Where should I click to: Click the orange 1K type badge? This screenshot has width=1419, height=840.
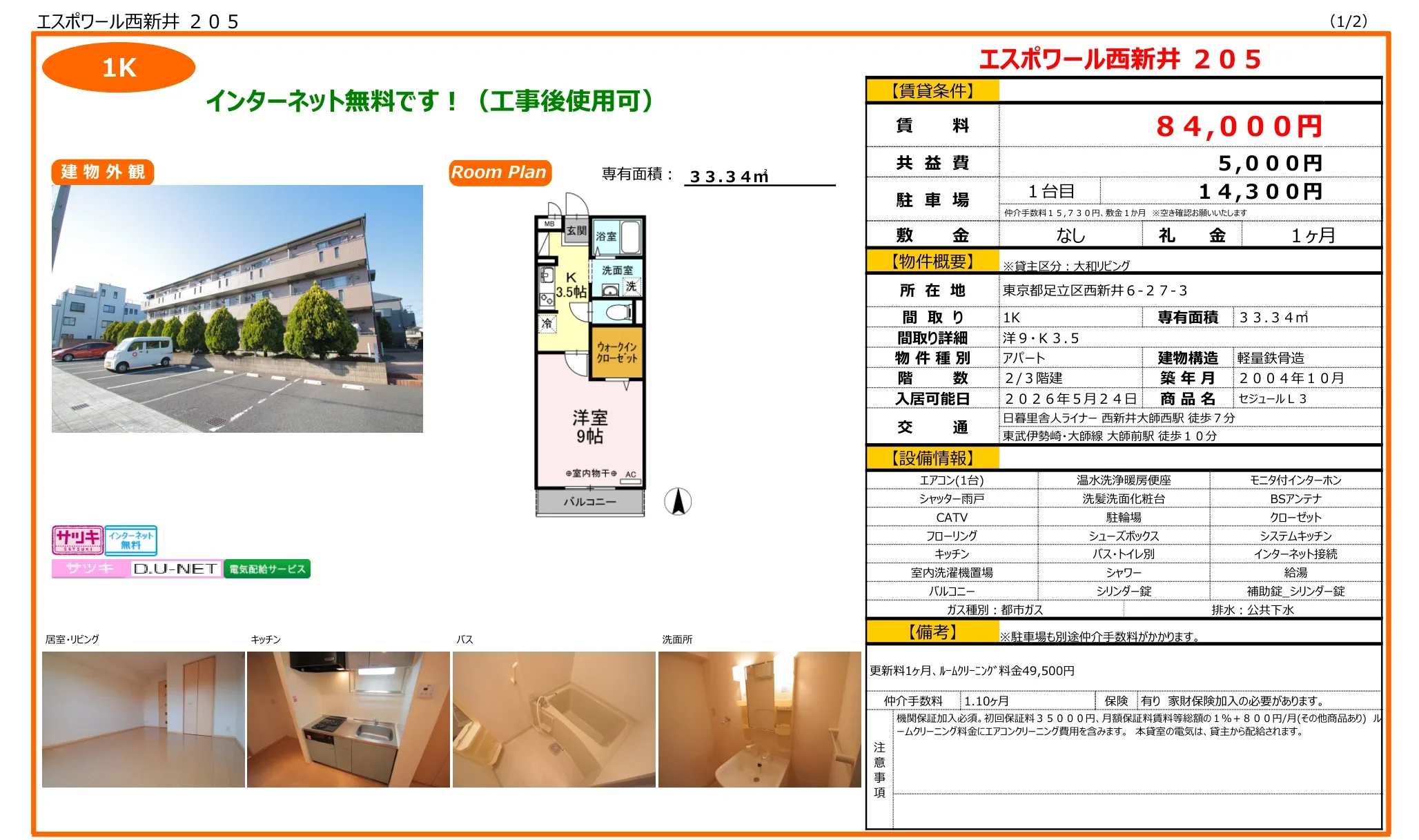(x=119, y=67)
